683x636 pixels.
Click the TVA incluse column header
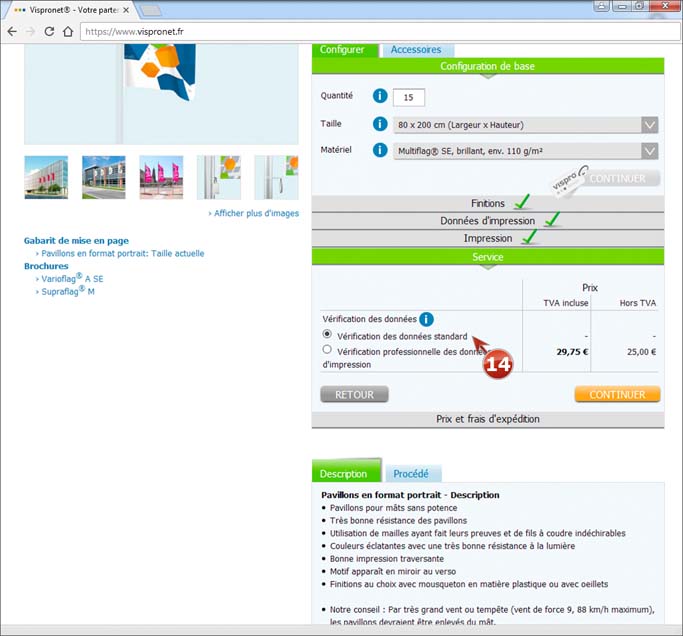pos(565,303)
